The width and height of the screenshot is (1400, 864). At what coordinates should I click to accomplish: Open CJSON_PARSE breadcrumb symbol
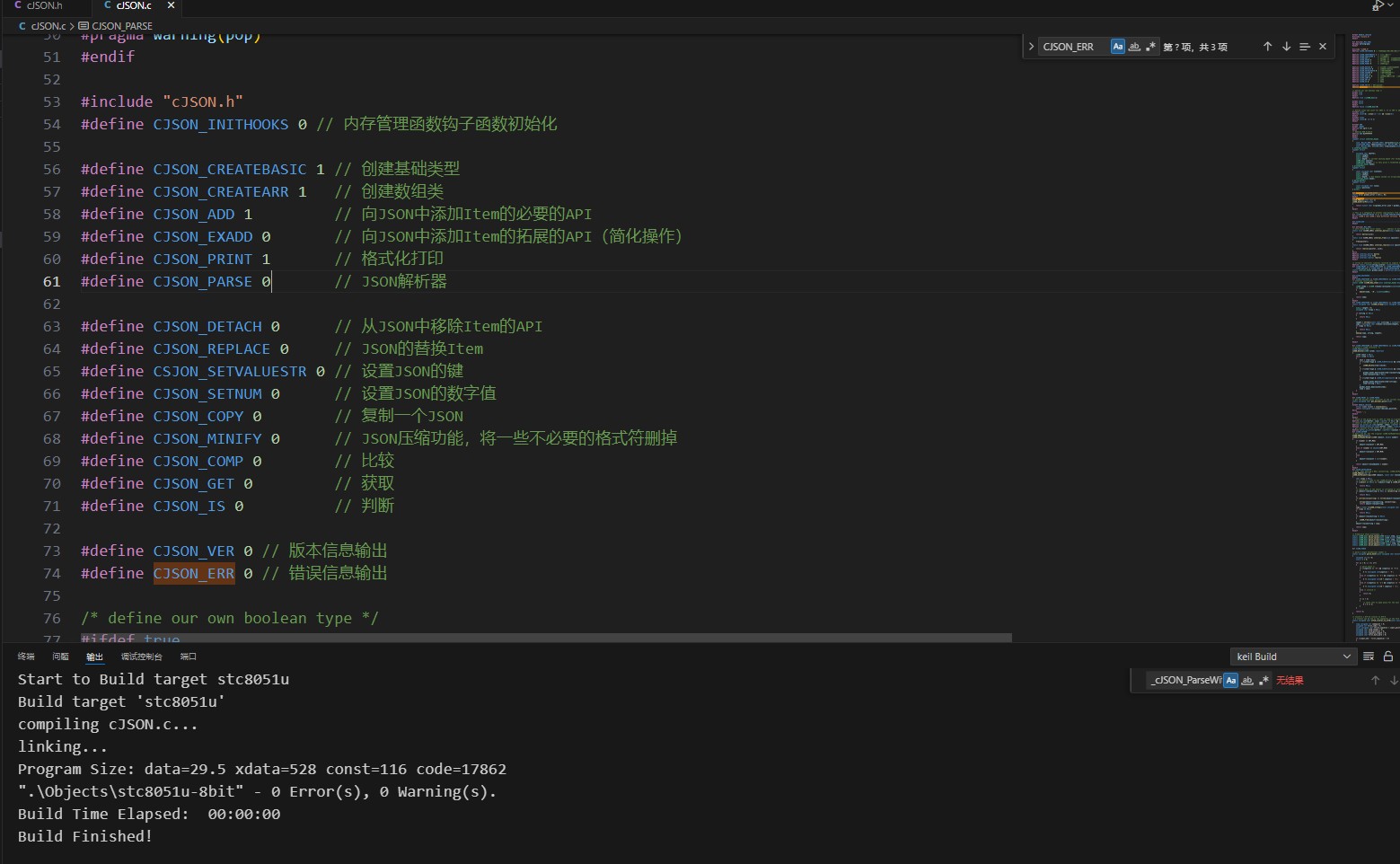(116, 26)
